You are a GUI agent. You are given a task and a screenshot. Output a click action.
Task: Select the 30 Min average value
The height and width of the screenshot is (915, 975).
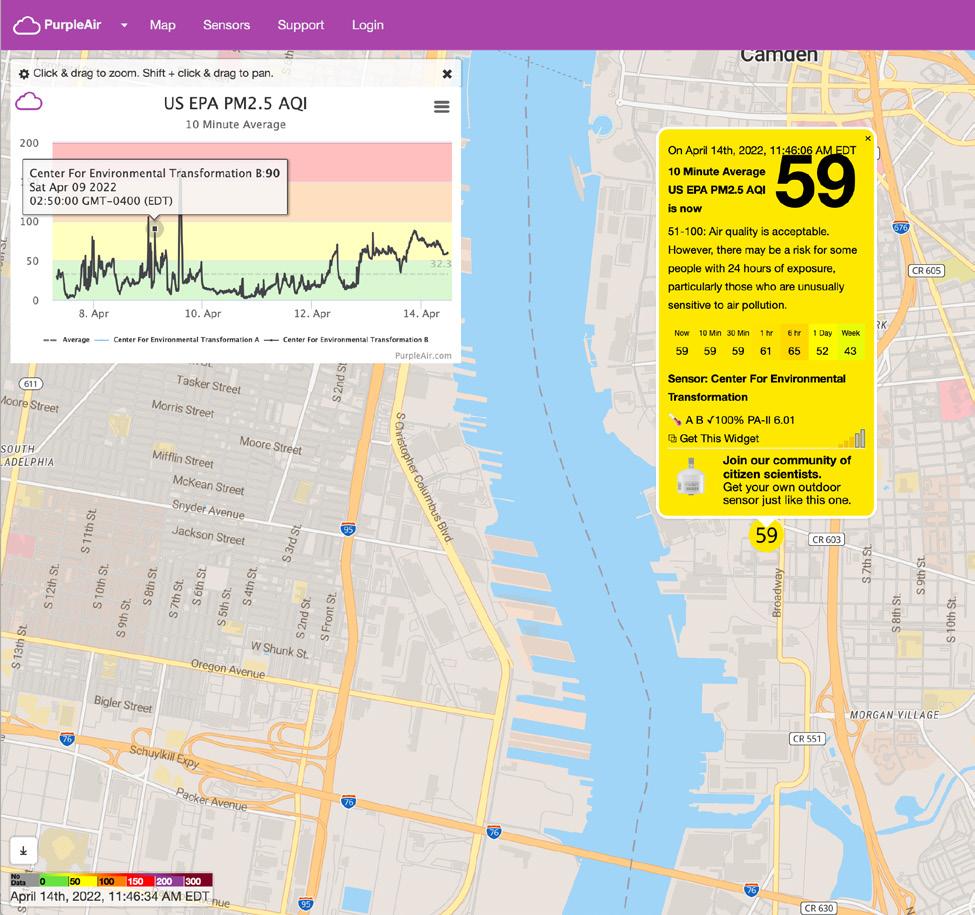pyautogui.click(x=738, y=351)
